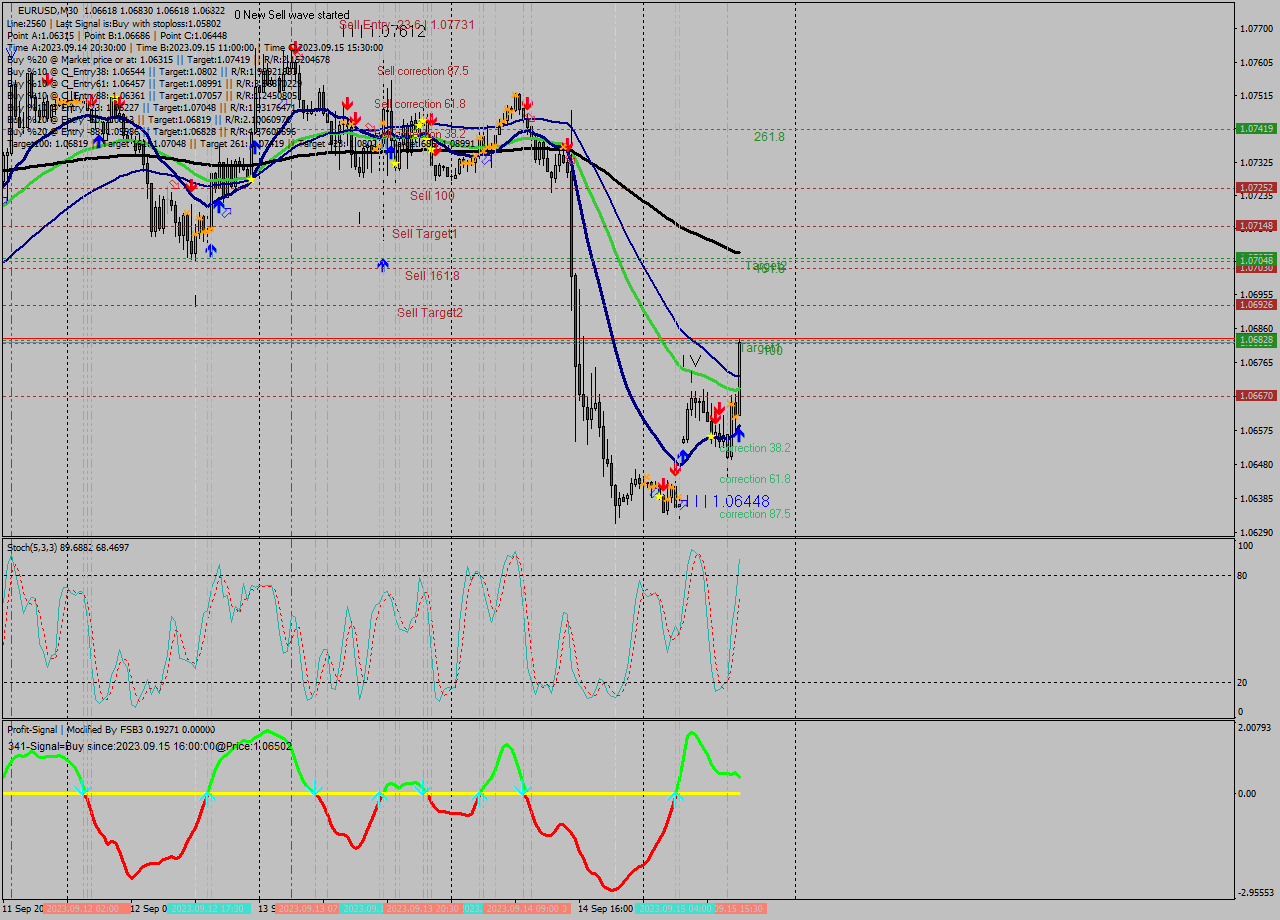Click the red 1.06670 price level tag

click(1254, 397)
